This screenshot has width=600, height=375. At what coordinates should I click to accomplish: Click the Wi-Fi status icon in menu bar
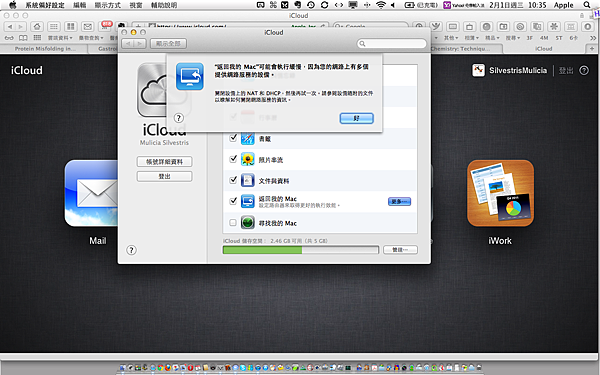381,5
